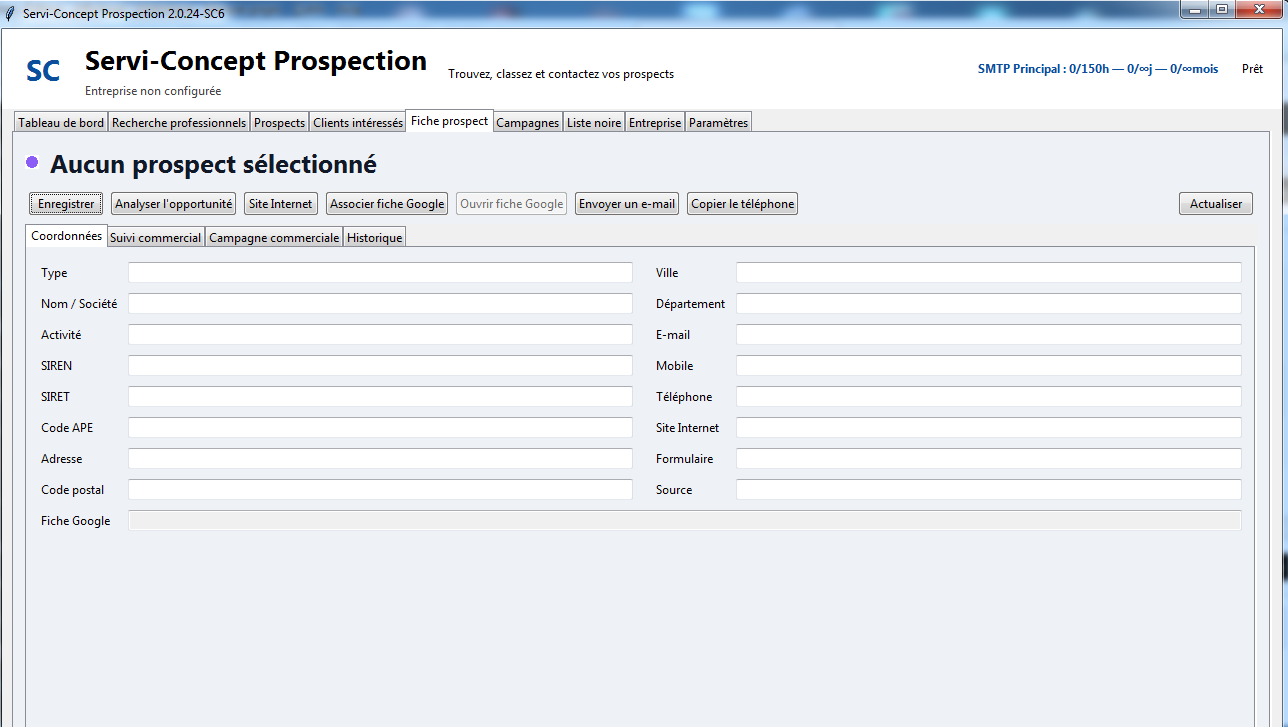
Task: Open Campagne commerciale sub-tab
Action: [x=274, y=238]
